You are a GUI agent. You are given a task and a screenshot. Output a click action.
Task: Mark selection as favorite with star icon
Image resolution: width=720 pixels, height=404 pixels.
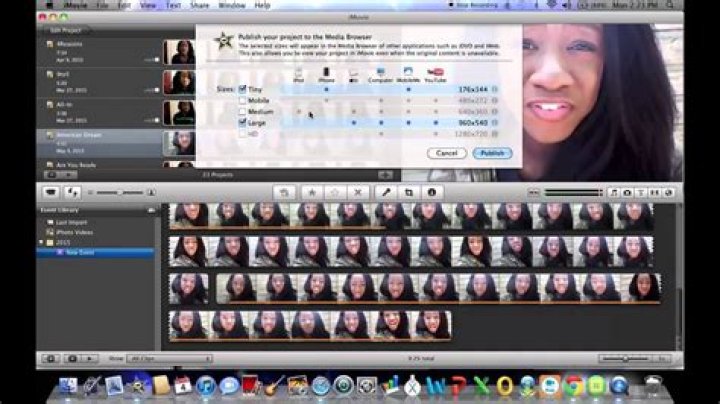pyautogui.click(x=311, y=191)
